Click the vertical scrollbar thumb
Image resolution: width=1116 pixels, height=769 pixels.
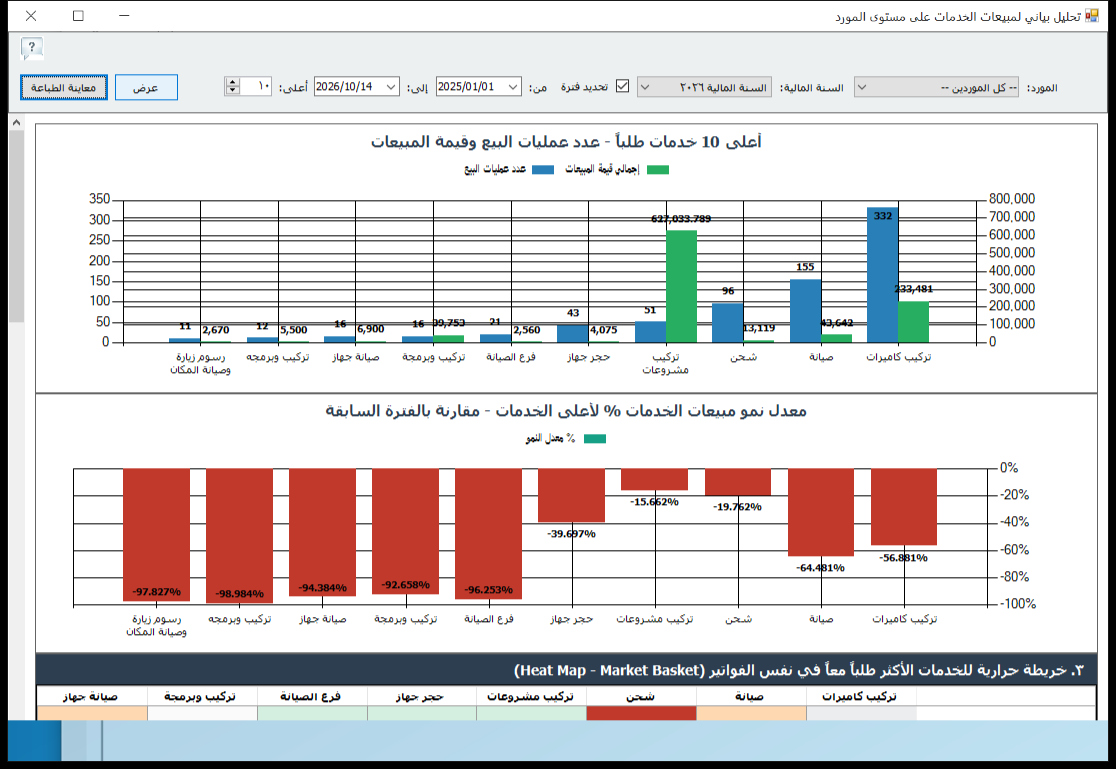16,226
